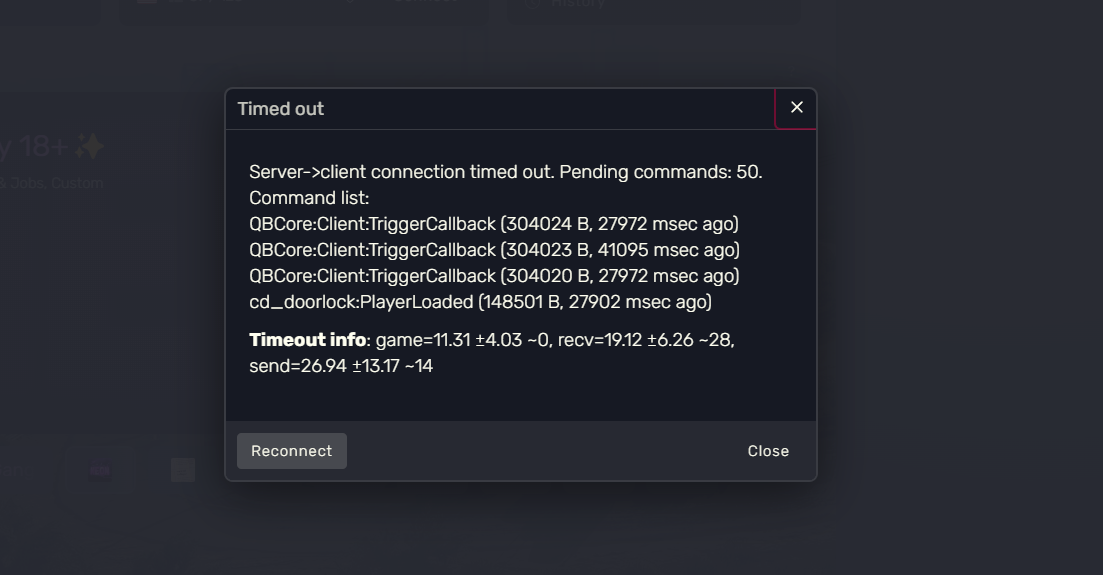Screen dimensions: 1103x575
Task: Open the dimmed History tab behind dialog
Action: (x=577, y=4)
